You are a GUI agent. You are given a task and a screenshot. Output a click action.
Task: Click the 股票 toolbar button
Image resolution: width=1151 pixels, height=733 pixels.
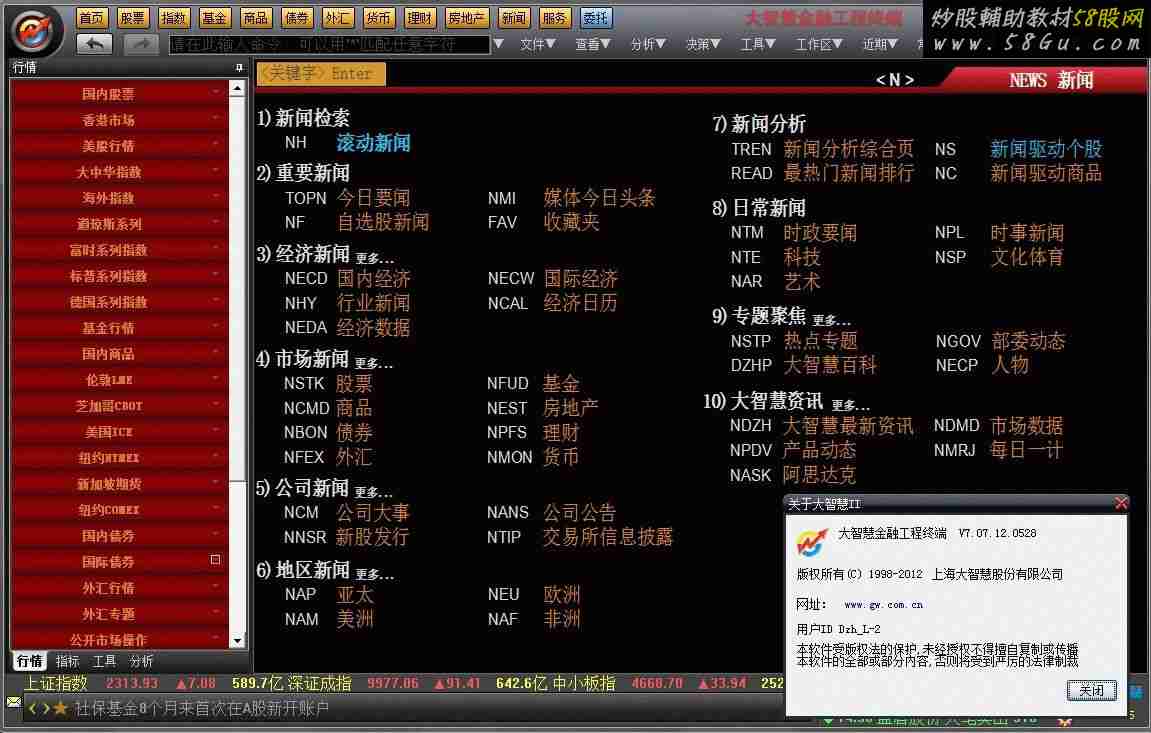click(133, 18)
